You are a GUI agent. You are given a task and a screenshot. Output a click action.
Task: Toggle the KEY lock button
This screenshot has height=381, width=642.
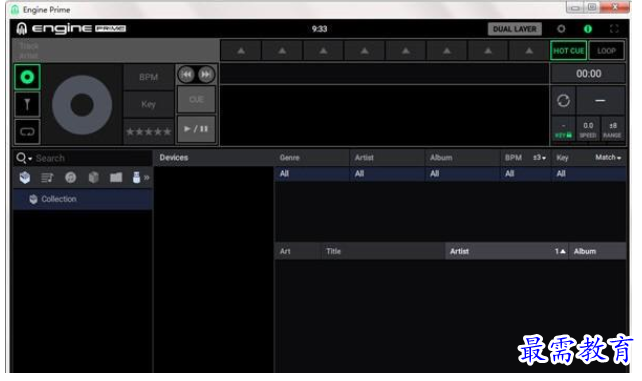coord(563,129)
